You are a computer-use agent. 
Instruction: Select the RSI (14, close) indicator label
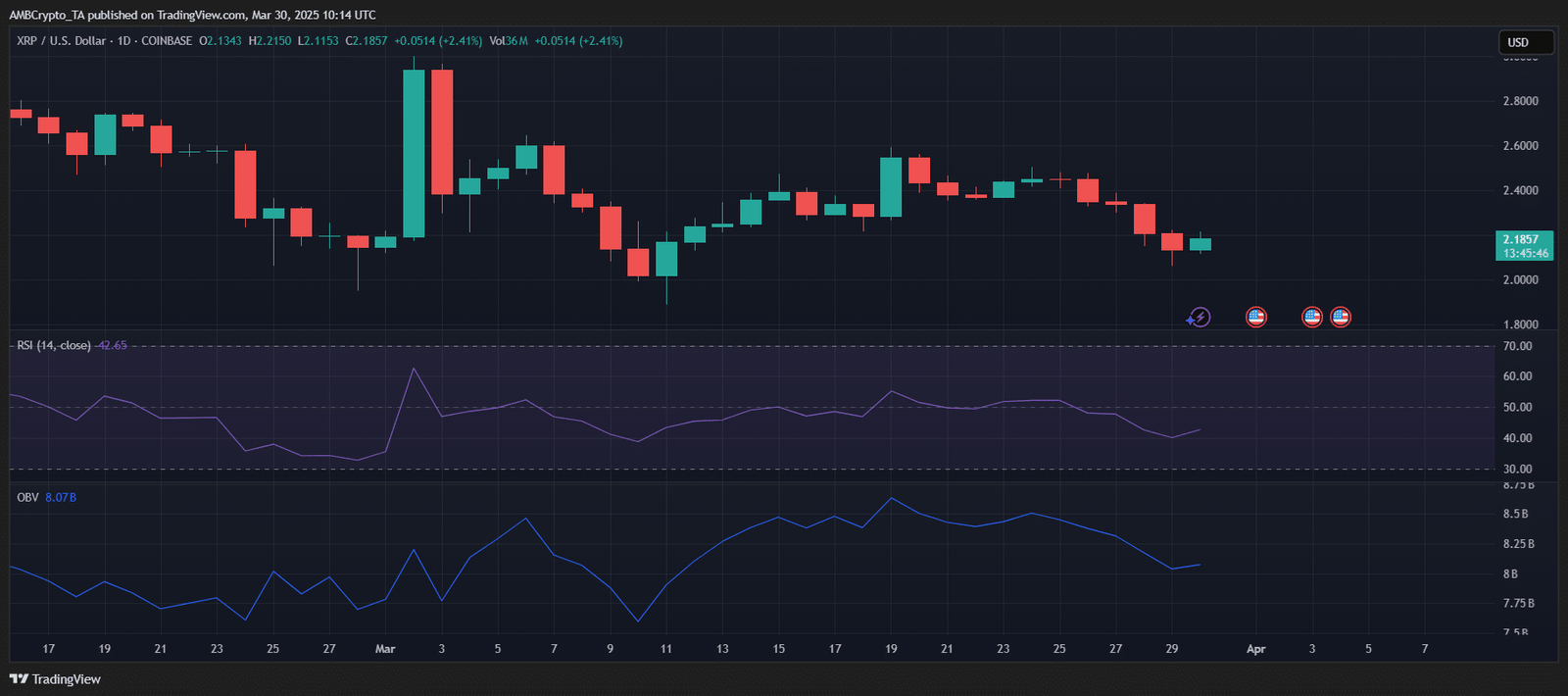[54, 346]
